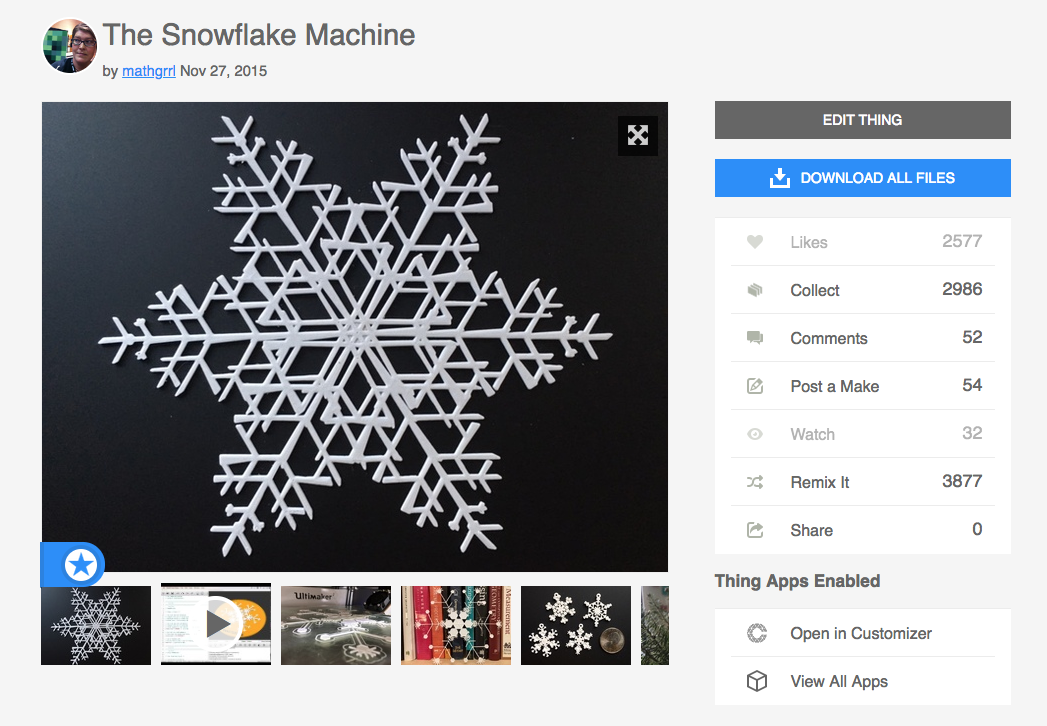Viewport: 1047px width, 726px height.
Task: Select the bookshelf snowflake thumbnail
Action: 456,625
